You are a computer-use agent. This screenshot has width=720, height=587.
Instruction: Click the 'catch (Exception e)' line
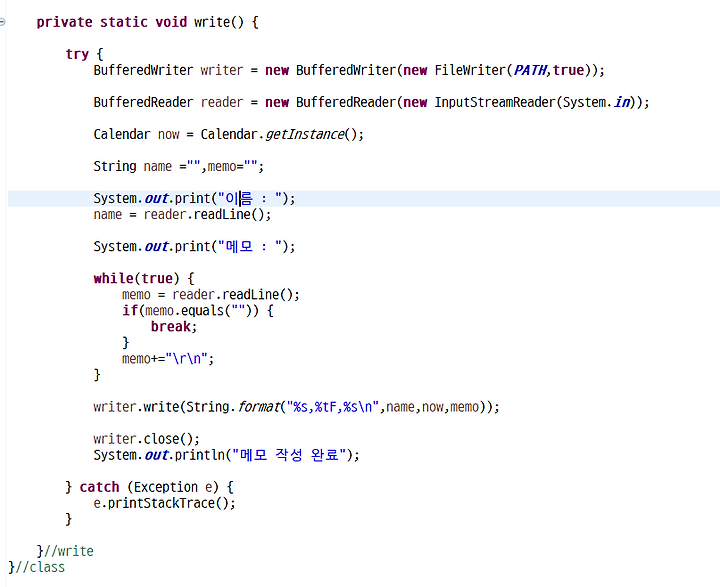point(150,487)
